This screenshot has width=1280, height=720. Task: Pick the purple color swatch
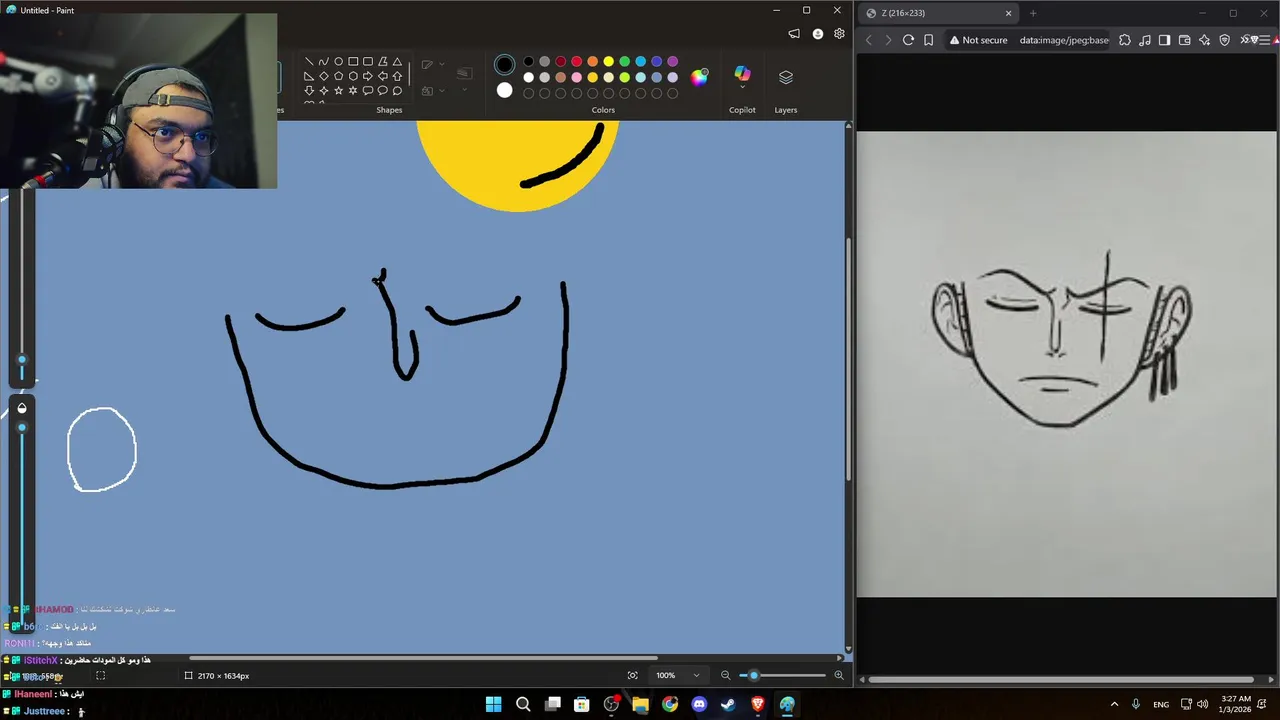(x=672, y=62)
